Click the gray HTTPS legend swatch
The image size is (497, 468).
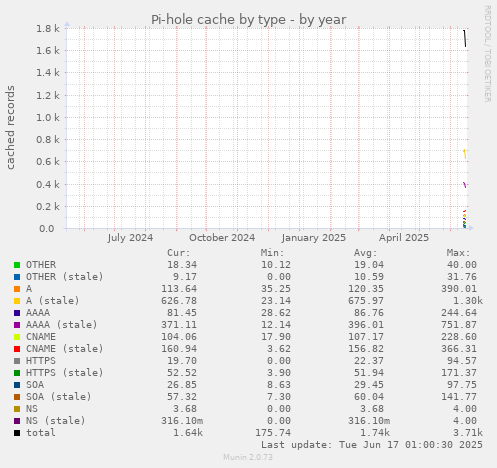(x=17, y=361)
